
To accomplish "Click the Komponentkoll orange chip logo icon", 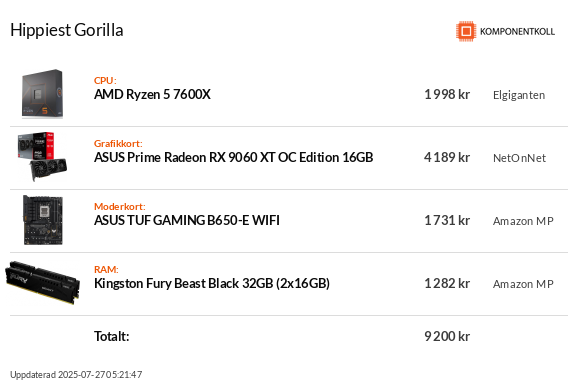I will [x=466, y=31].
